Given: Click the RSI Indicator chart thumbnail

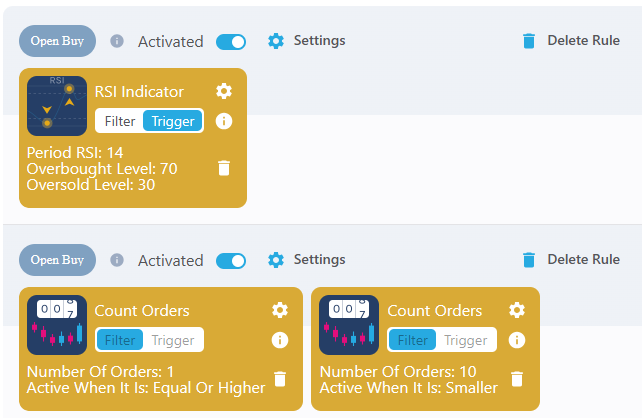Looking at the screenshot, I should 57,106.
